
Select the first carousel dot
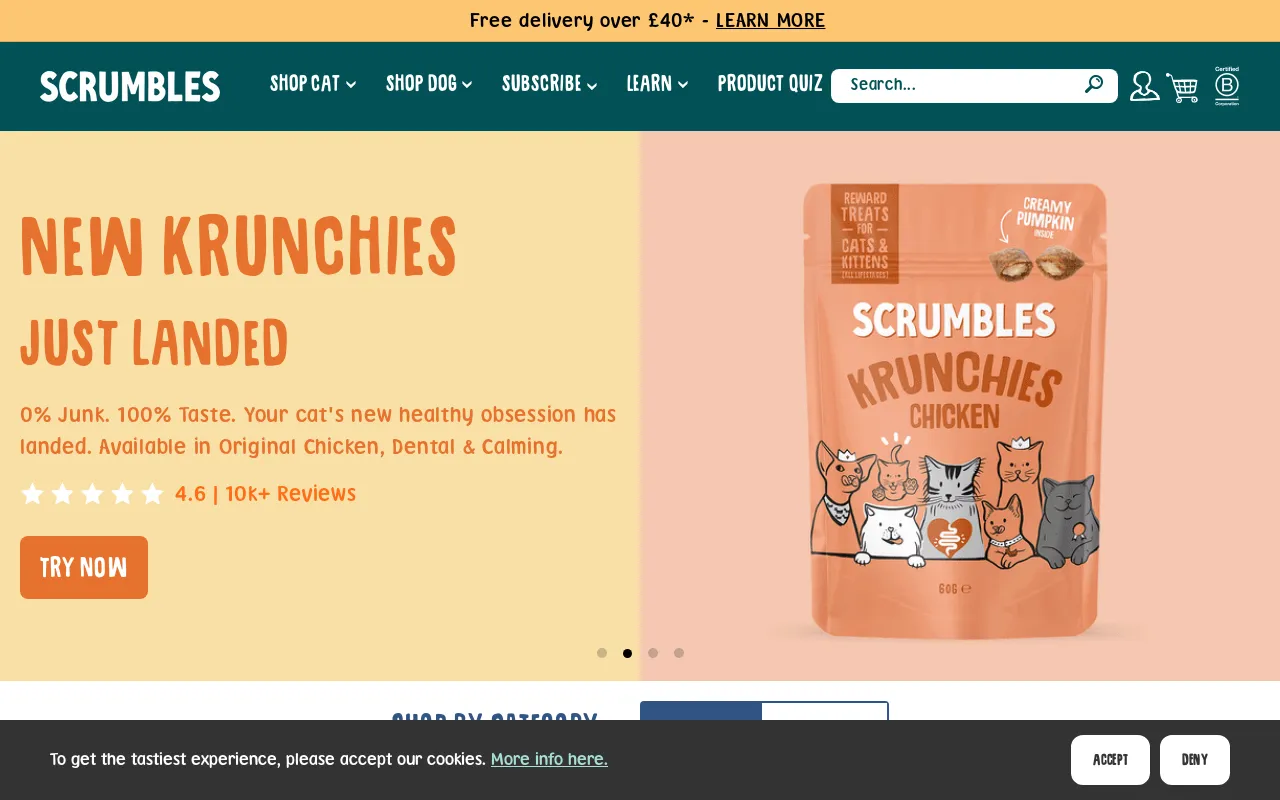coord(602,653)
